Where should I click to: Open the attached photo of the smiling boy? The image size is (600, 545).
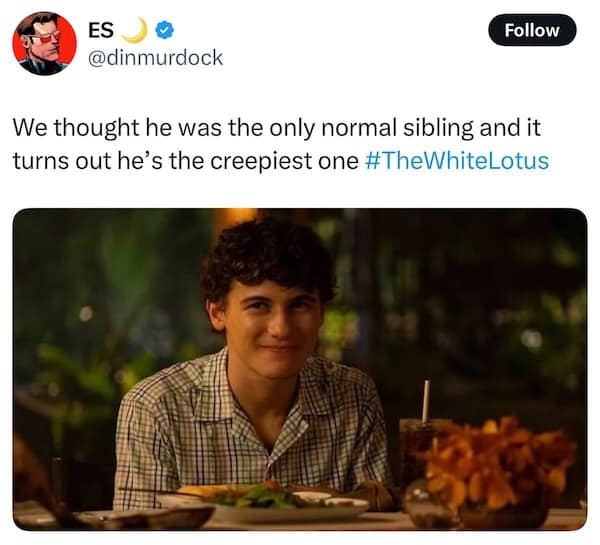coord(300,369)
